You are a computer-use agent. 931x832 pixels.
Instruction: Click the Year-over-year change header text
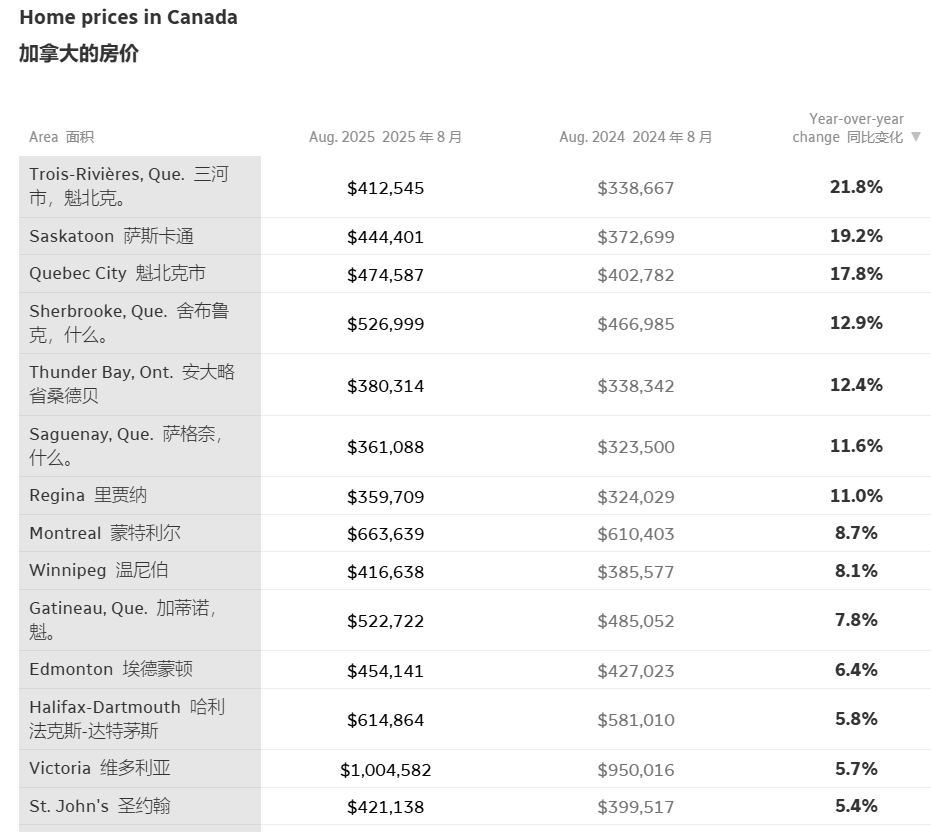[848, 128]
